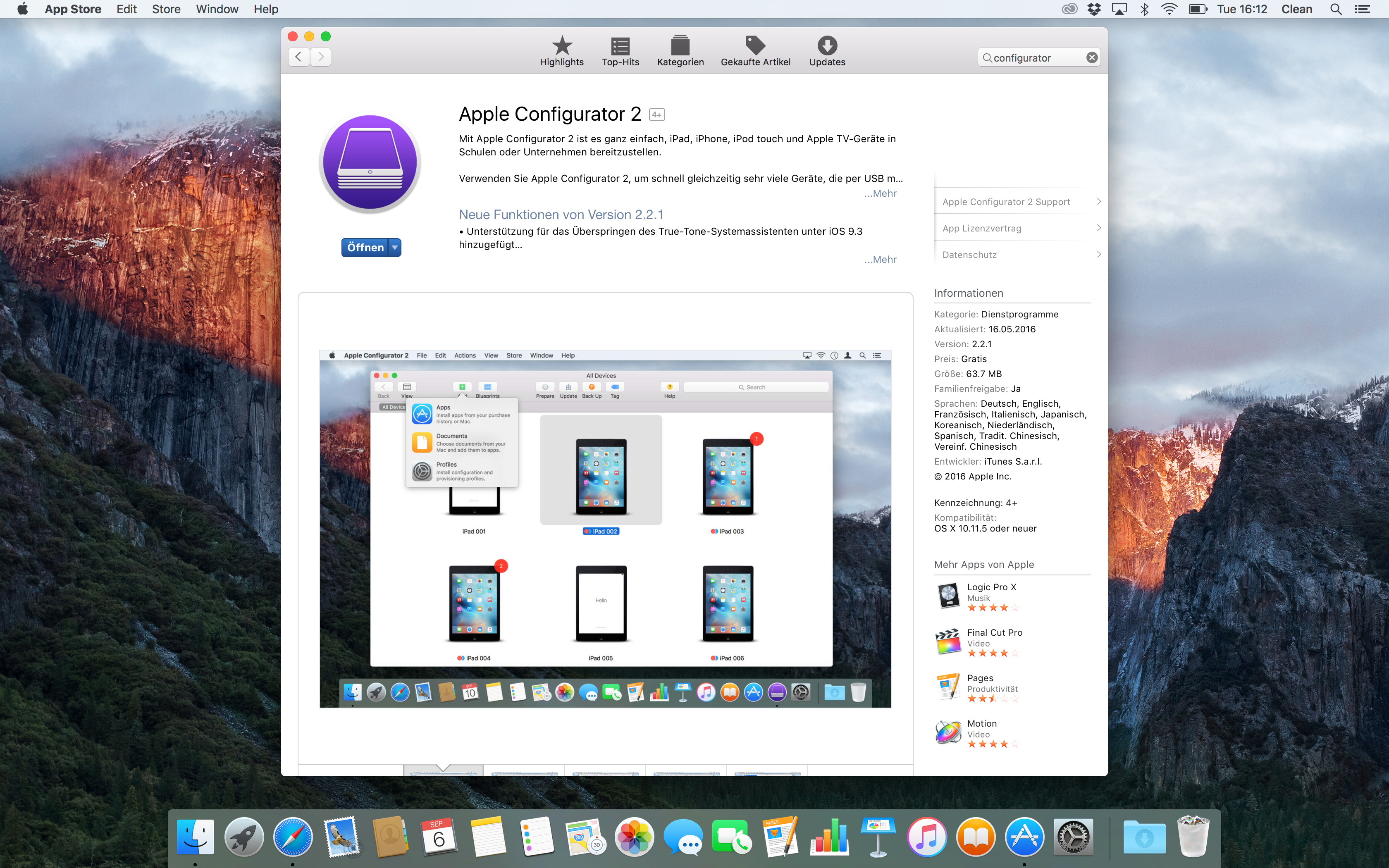
Task: Open the Updates download icon
Action: (x=826, y=45)
